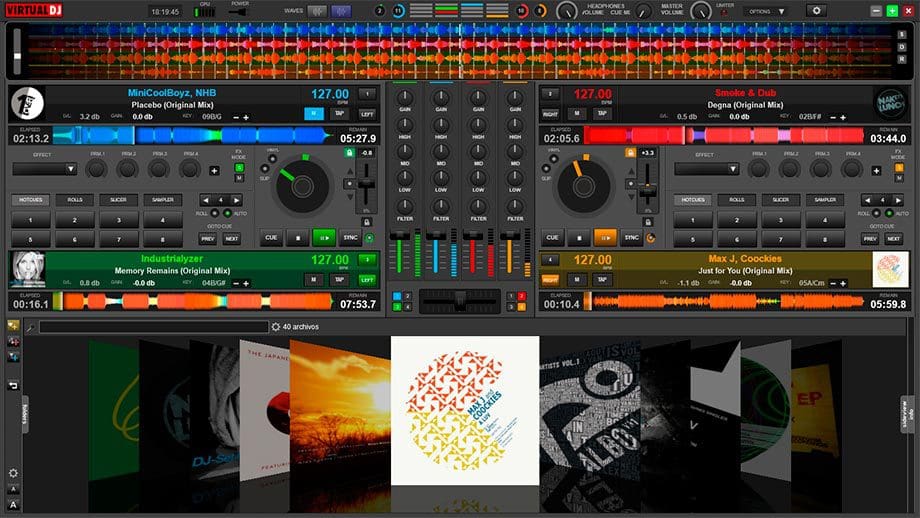Click the PREV goto cue button on right deck
The height and width of the screenshot is (518, 920).
pos(870,239)
